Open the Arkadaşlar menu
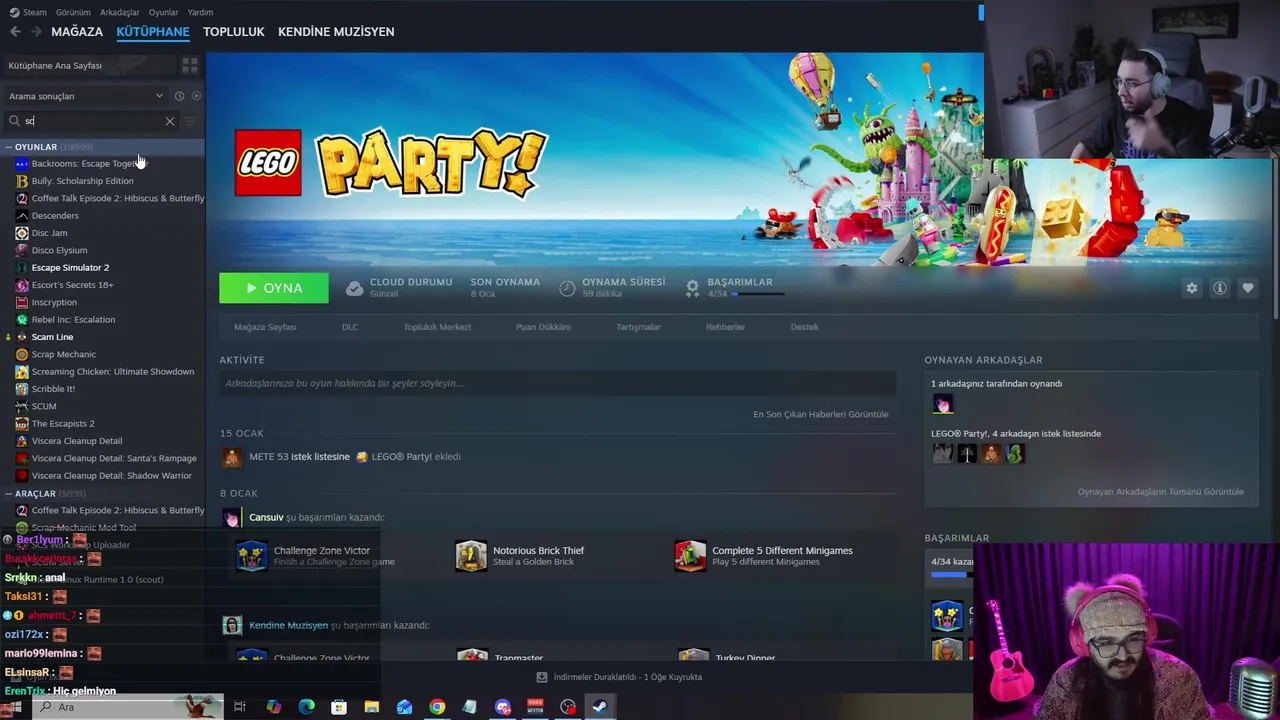The height and width of the screenshot is (720, 1280). click(120, 12)
